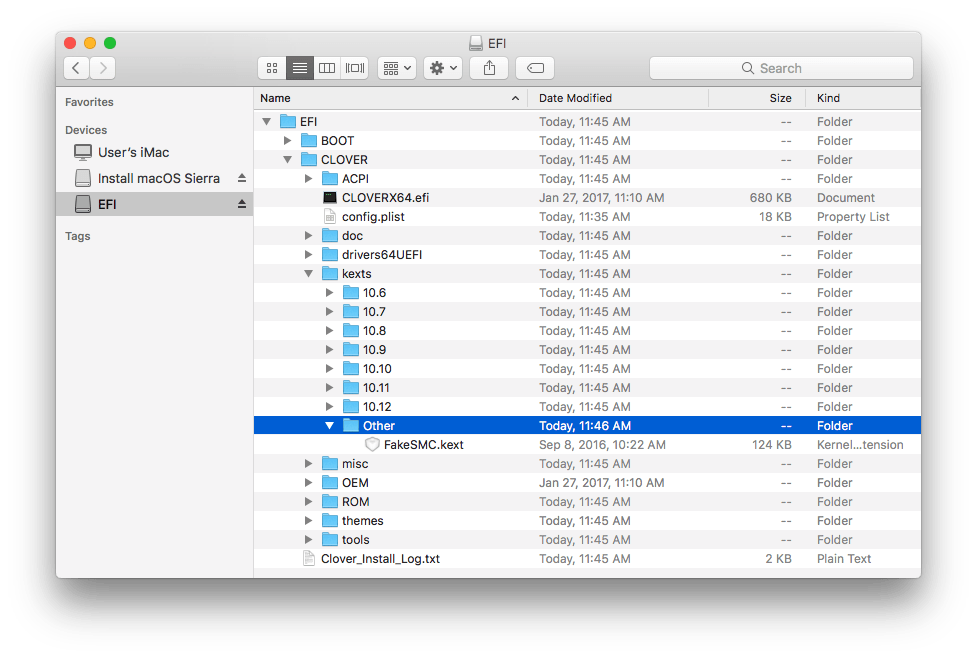
Task: Go forward with the right chevron button
Action: (x=103, y=68)
